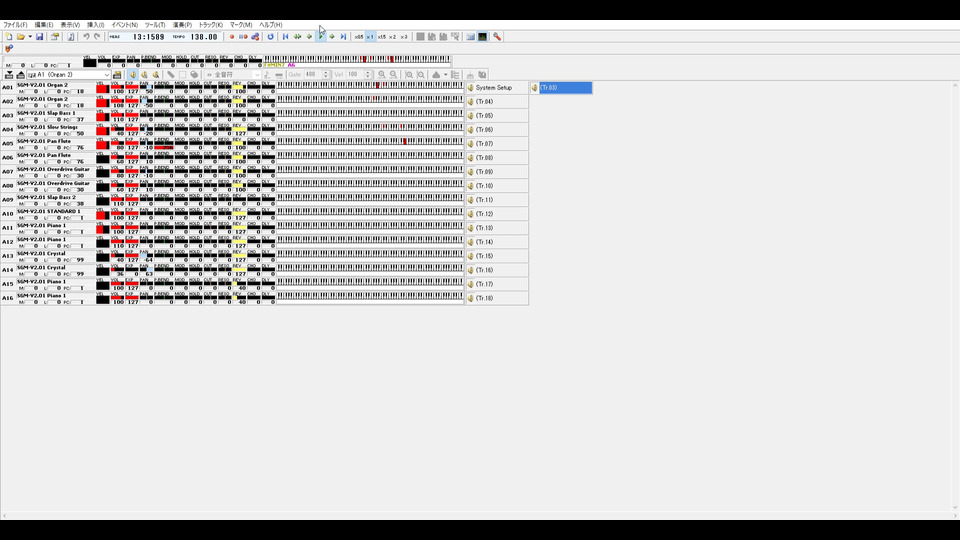The height and width of the screenshot is (540, 960).
Task: Select the pencil draw tool
Action: tap(171, 75)
